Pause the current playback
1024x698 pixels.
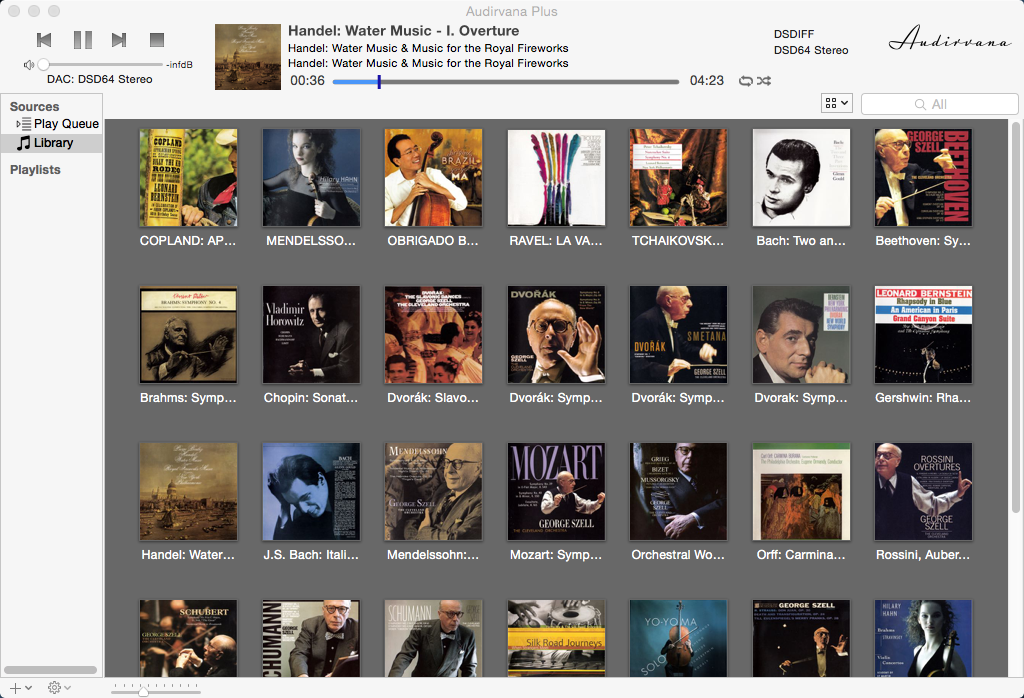82,40
